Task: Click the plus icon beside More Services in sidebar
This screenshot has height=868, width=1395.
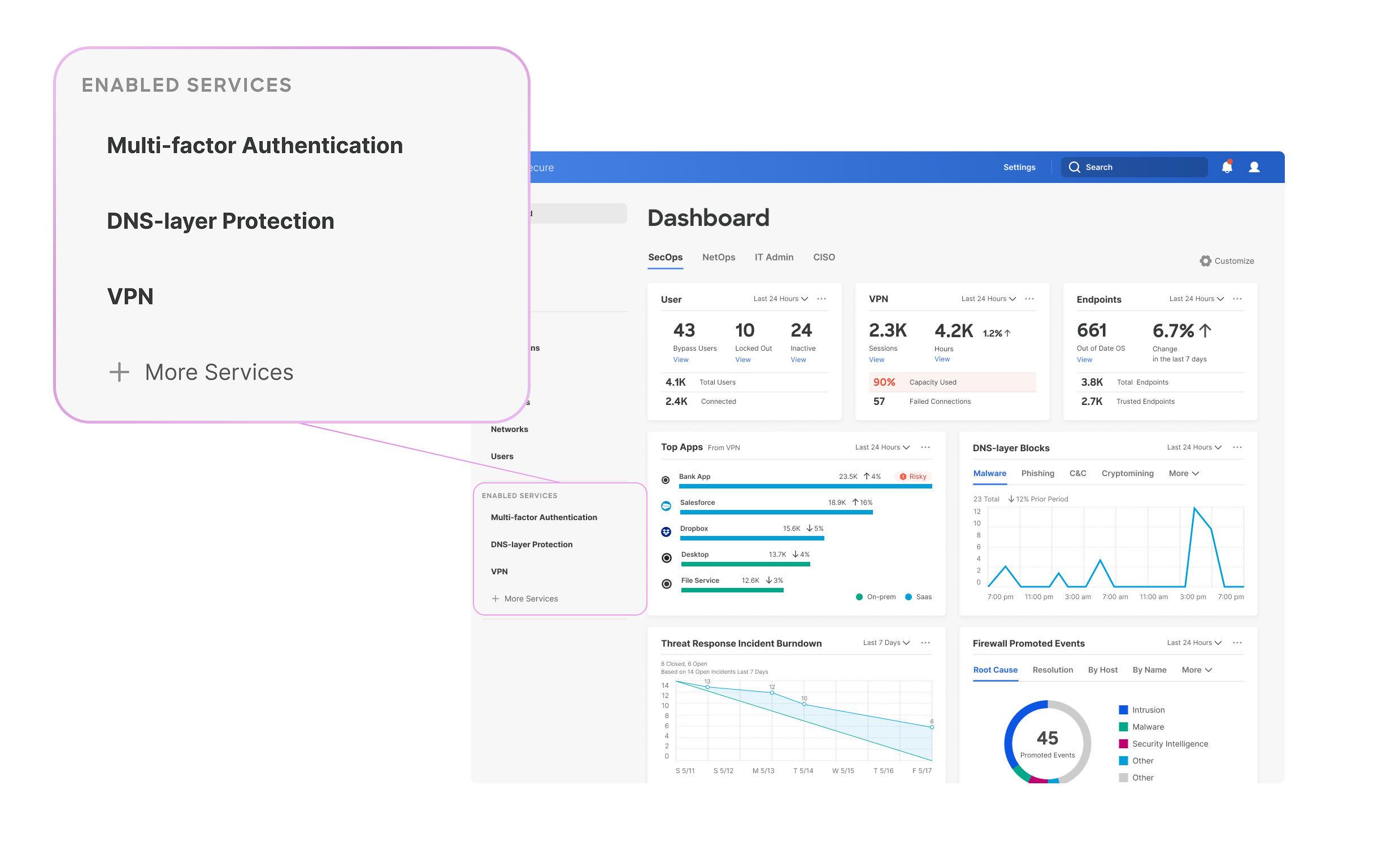Action: [496, 599]
